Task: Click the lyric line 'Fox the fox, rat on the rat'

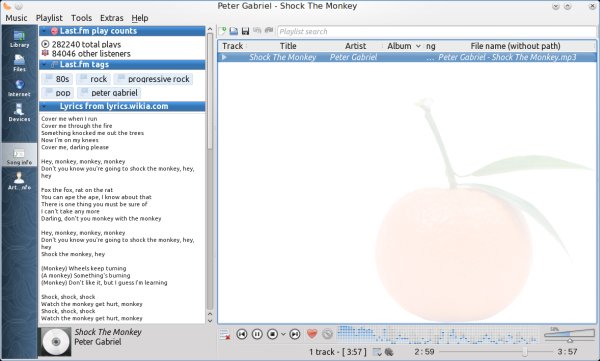Action: pyautogui.click(x=77, y=190)
